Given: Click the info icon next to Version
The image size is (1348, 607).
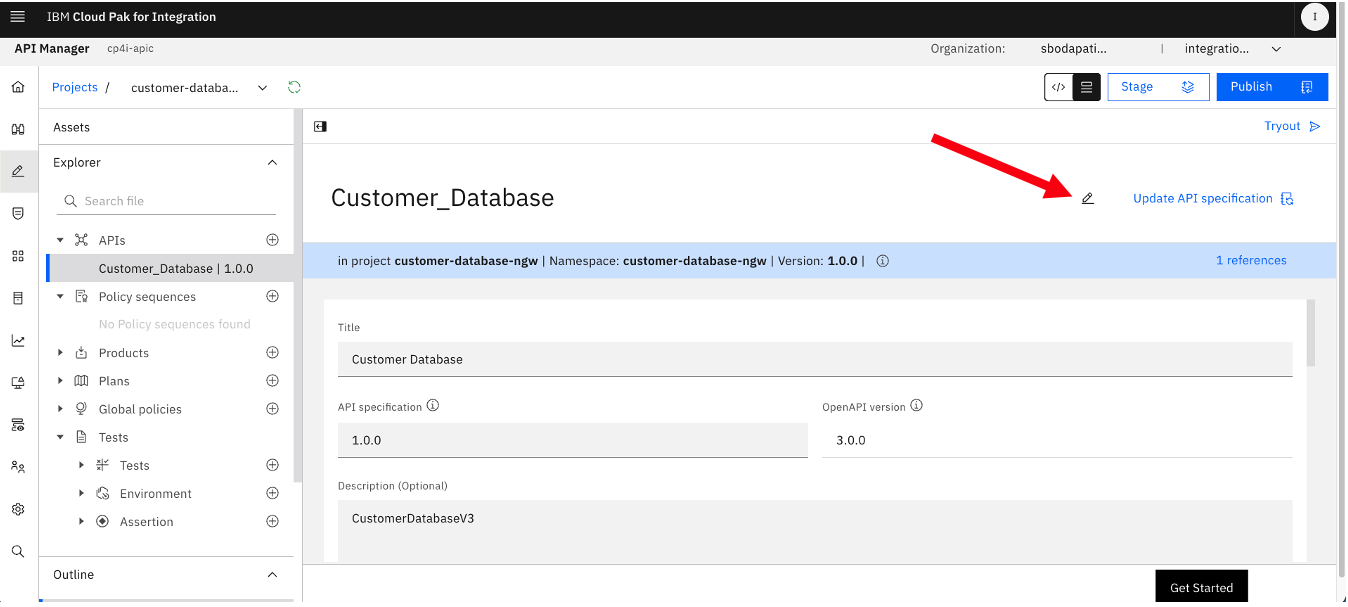Looking at the screenshot, I should 882,261.
